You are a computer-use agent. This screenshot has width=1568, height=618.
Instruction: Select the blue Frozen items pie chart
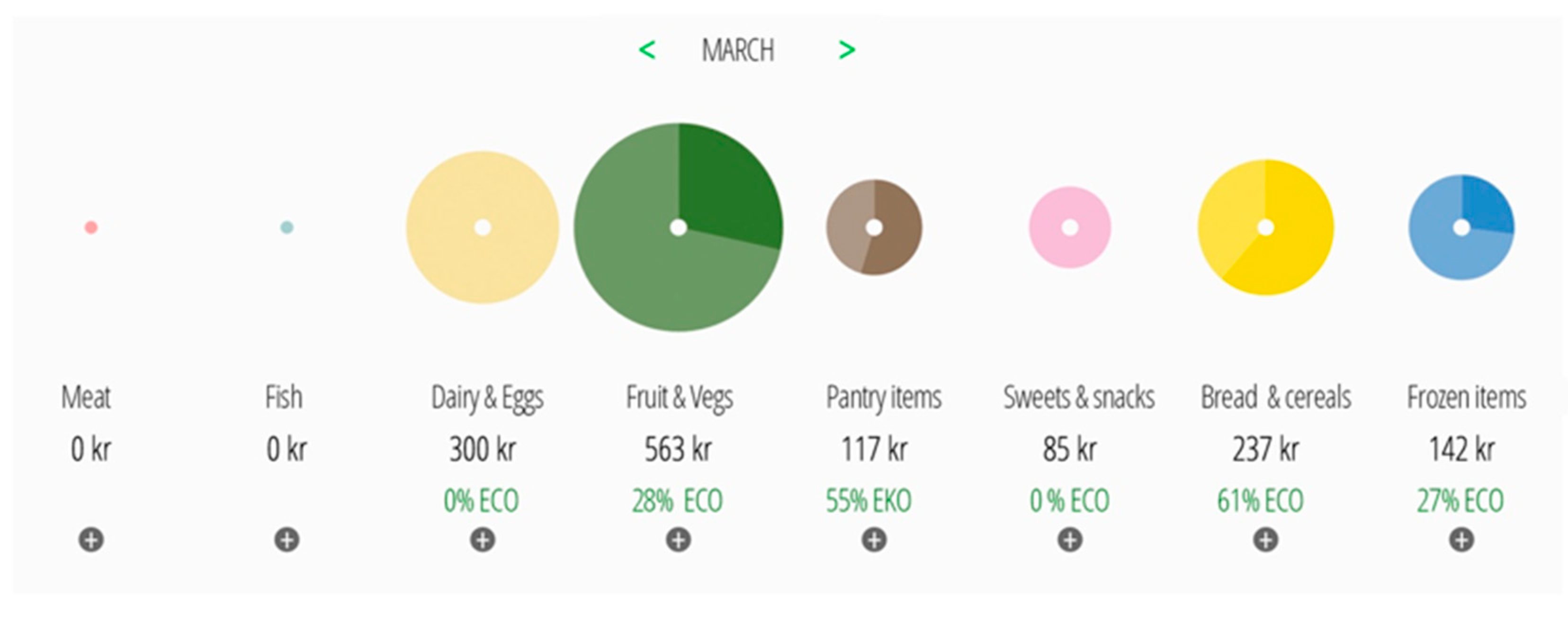(1461, 227)
